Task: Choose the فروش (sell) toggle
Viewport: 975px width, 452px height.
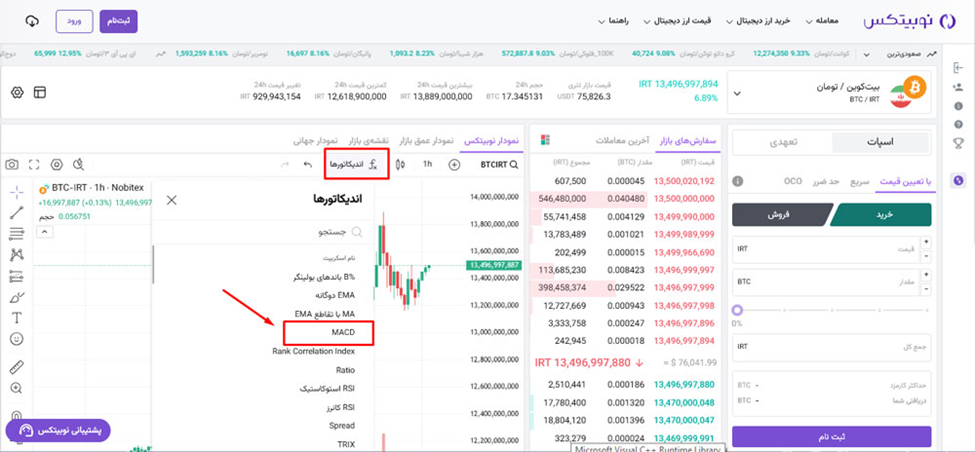Action: [780, 214]
